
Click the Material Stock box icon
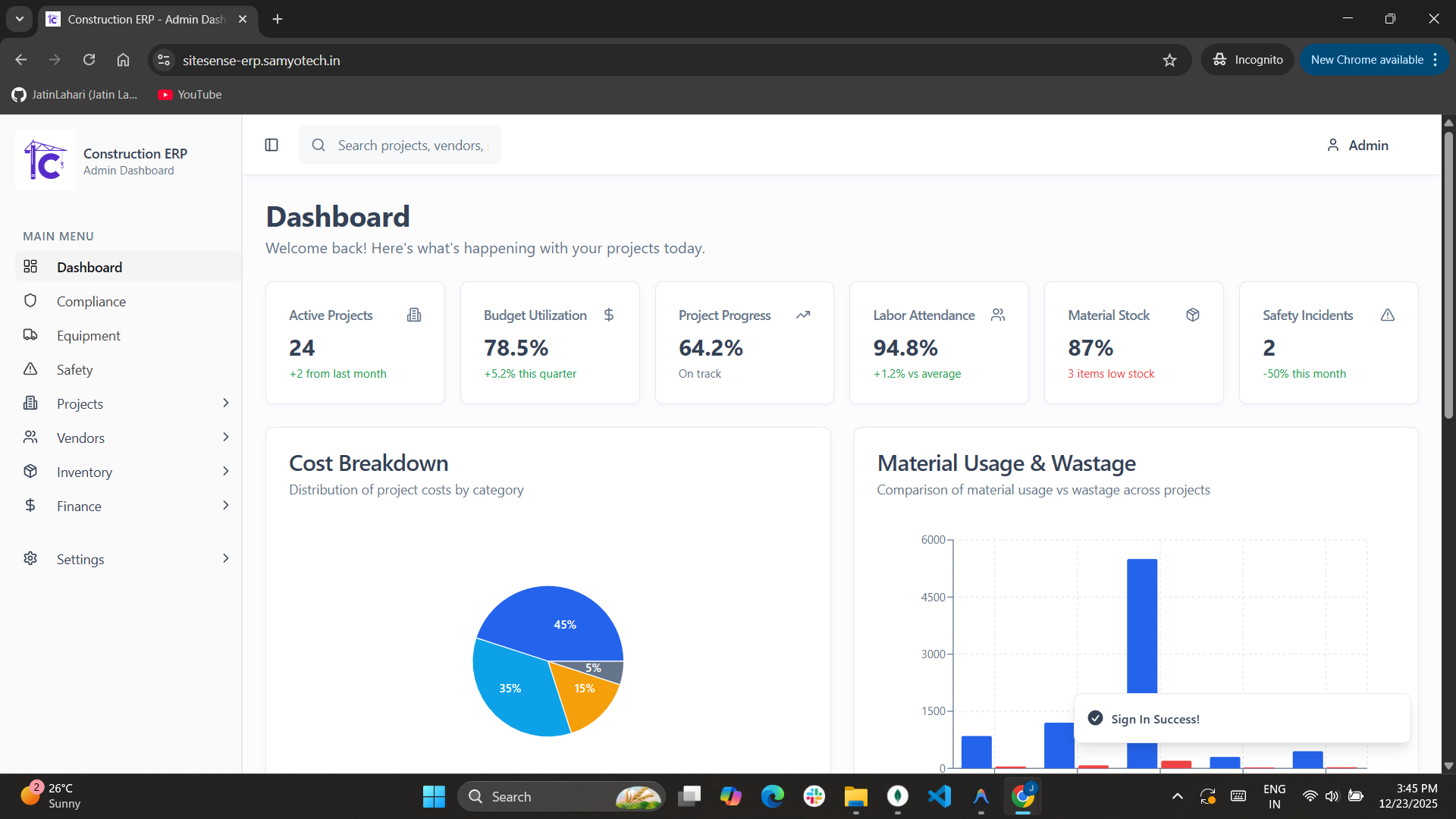pyautogui.click(x=1193, y=315)
